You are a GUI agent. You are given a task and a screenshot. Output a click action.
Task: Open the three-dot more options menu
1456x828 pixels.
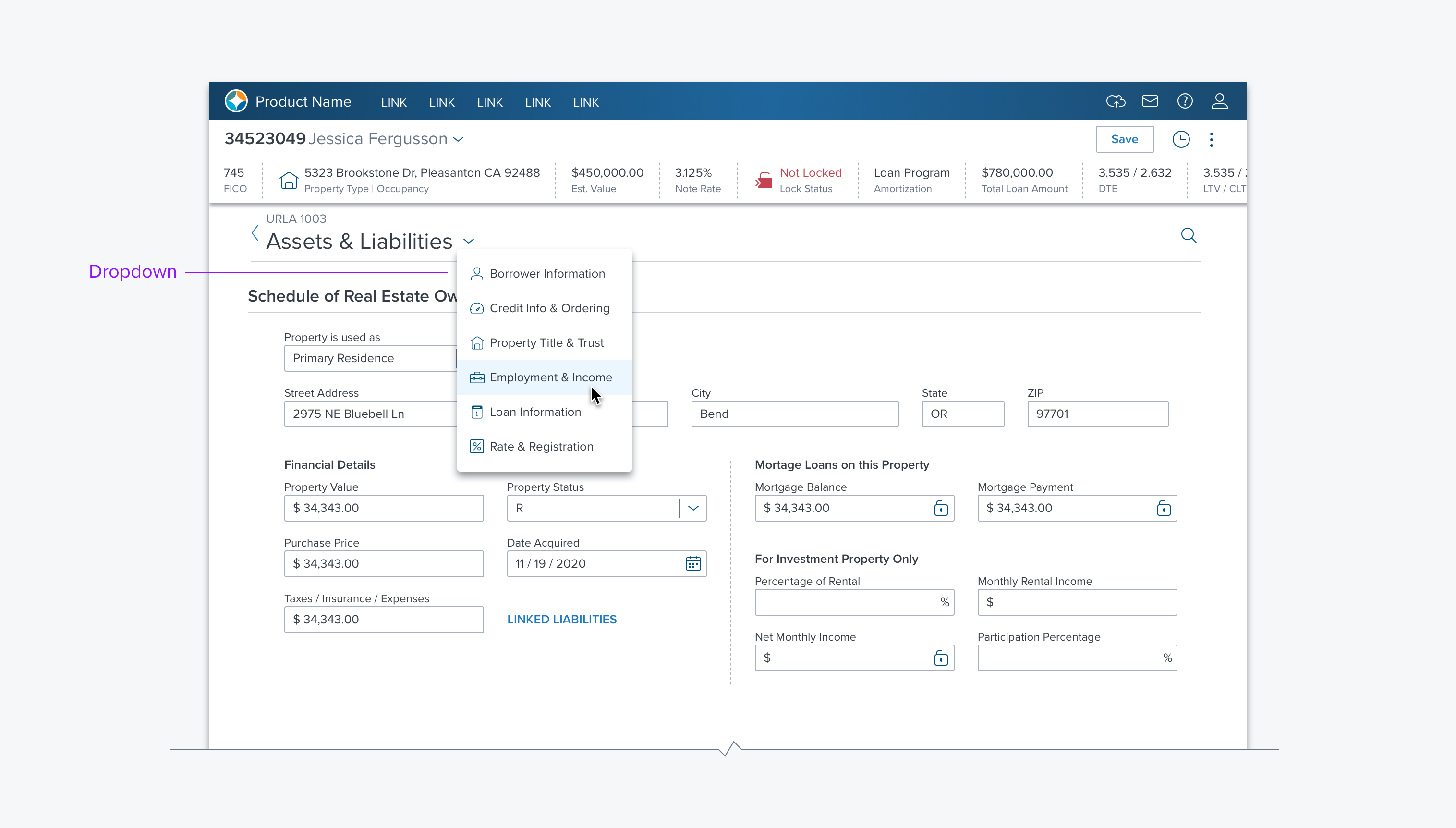pos(1212,139)
